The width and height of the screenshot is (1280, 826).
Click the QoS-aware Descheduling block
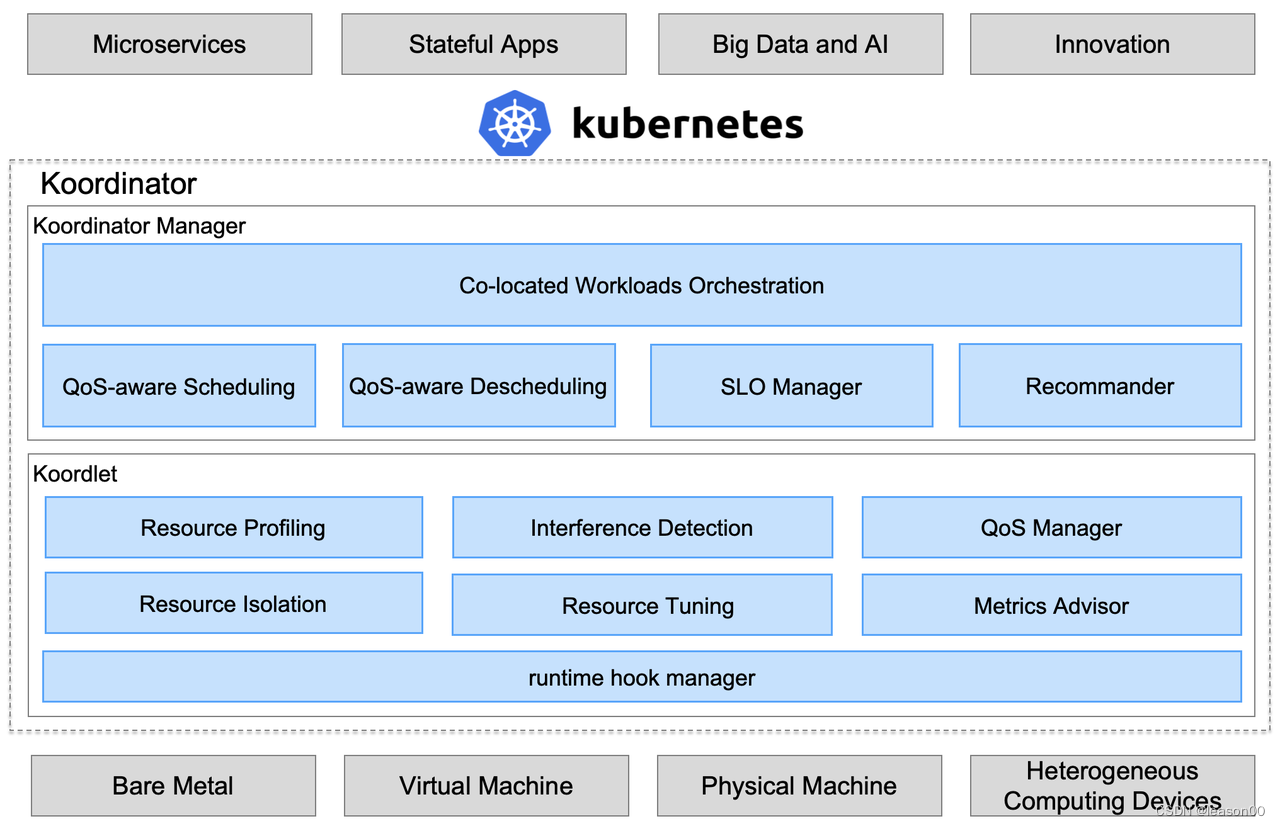coord(479,386)
